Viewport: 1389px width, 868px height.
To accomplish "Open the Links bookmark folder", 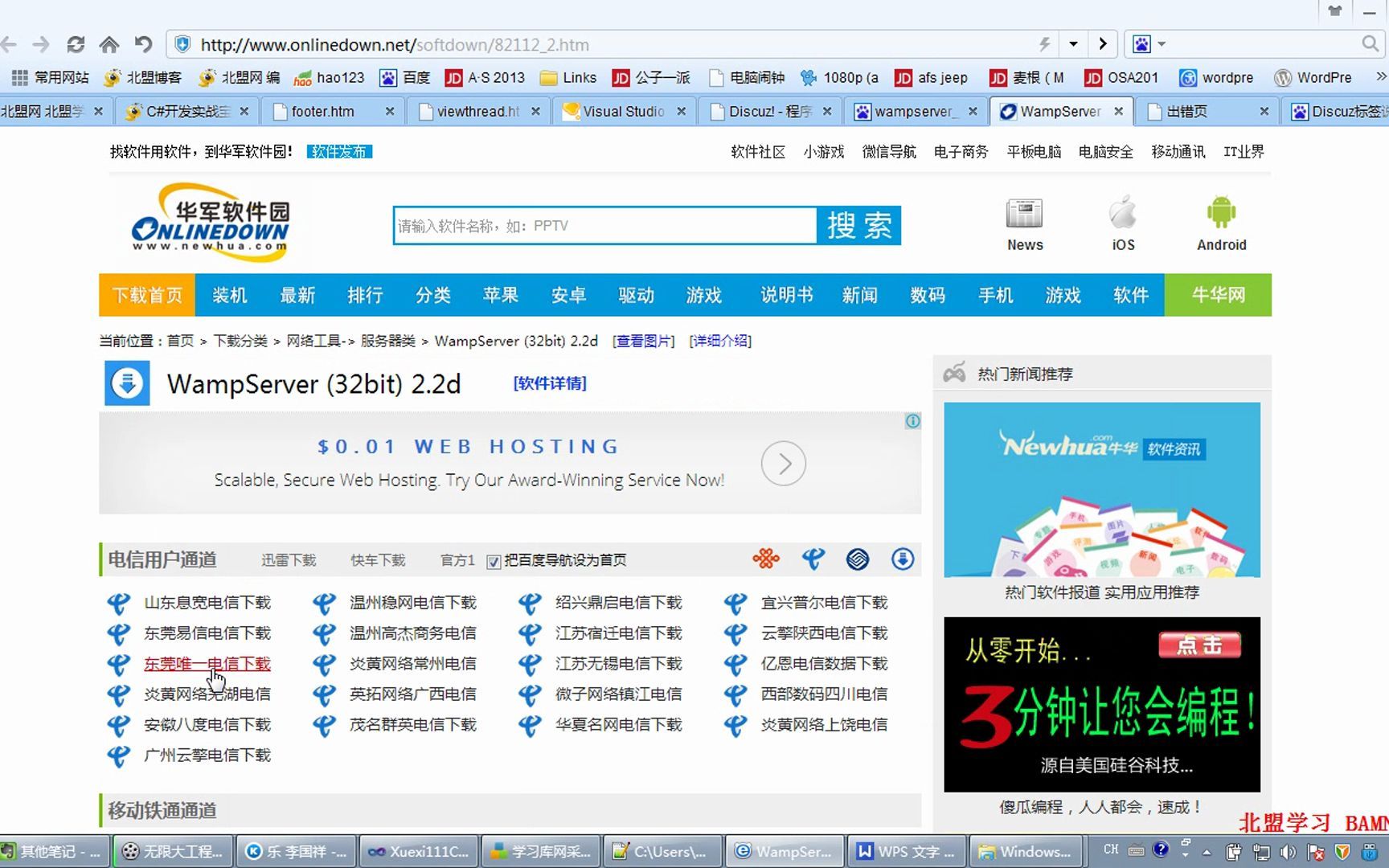I will pos(568,78).
